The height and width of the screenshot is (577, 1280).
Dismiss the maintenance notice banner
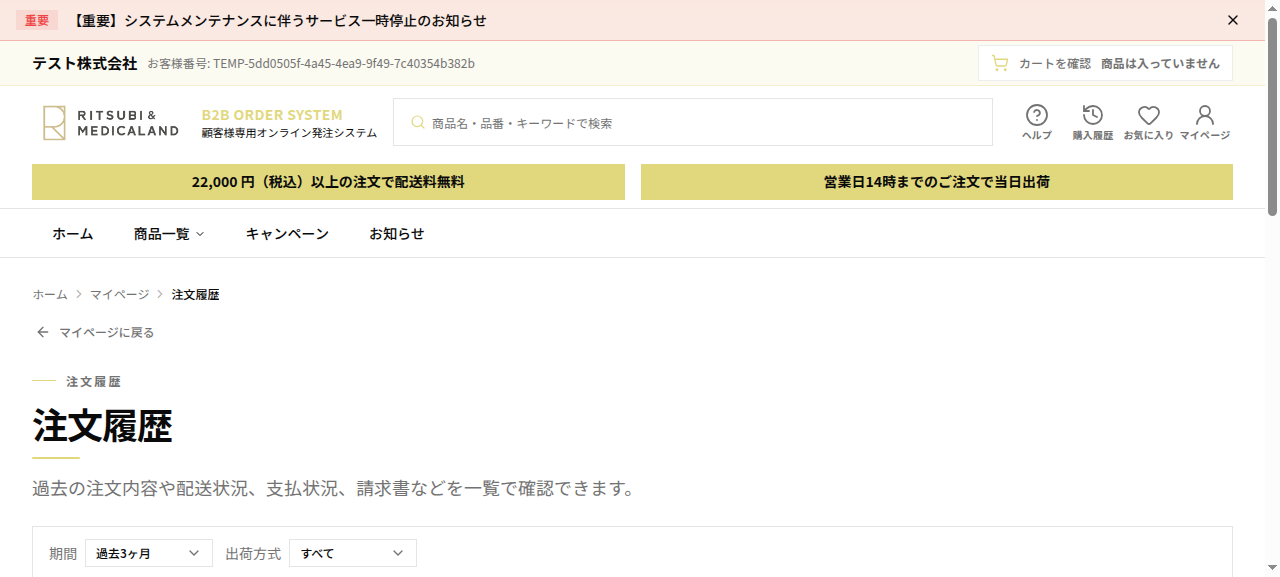[1232, 20]
